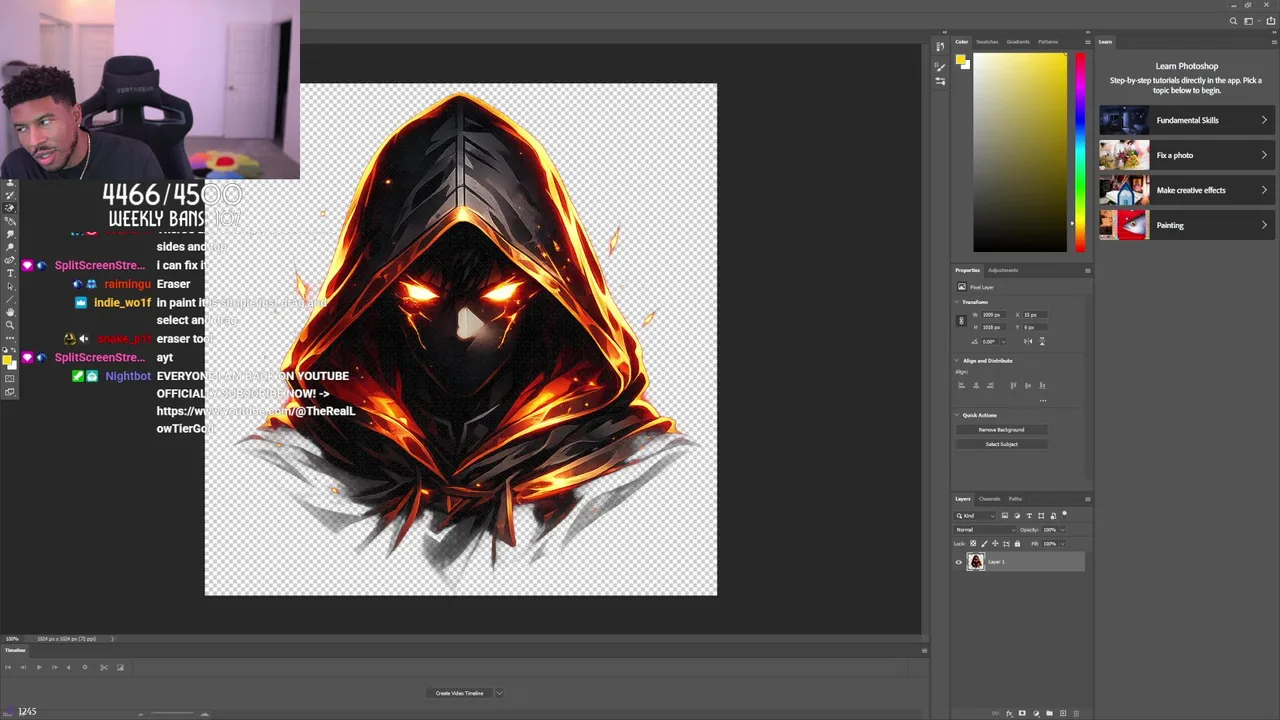Switch to the Paths tab
Image resolution: width=1280 pixels, height=720 pixels.
coord(1015,499)
